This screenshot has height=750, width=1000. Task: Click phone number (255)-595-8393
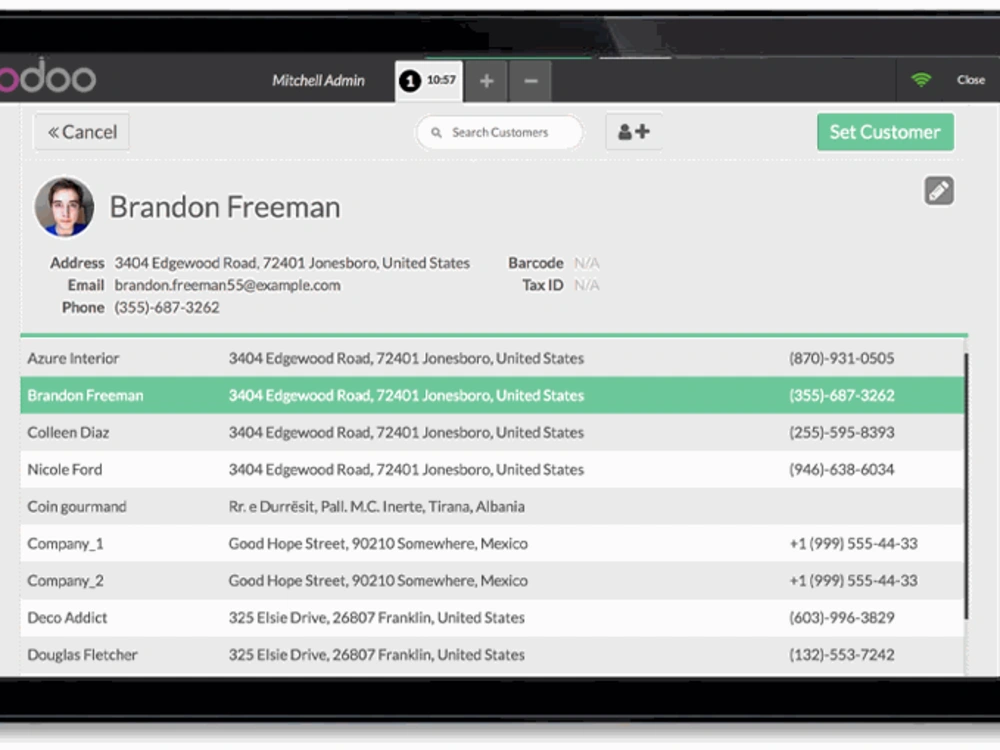(x=841, y=432)
